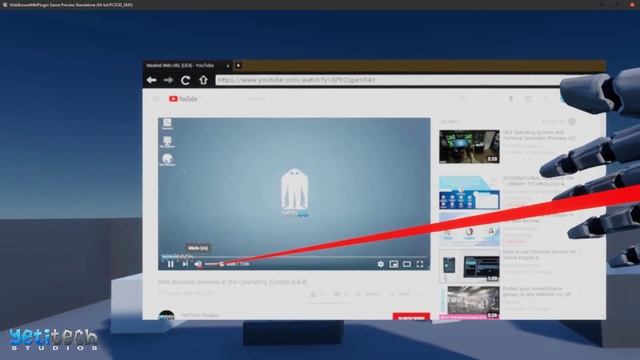Open the YouTube apps grid icon
Image resolution: width=640 pixels, height=360 pixels.
(x=529, y=99)
